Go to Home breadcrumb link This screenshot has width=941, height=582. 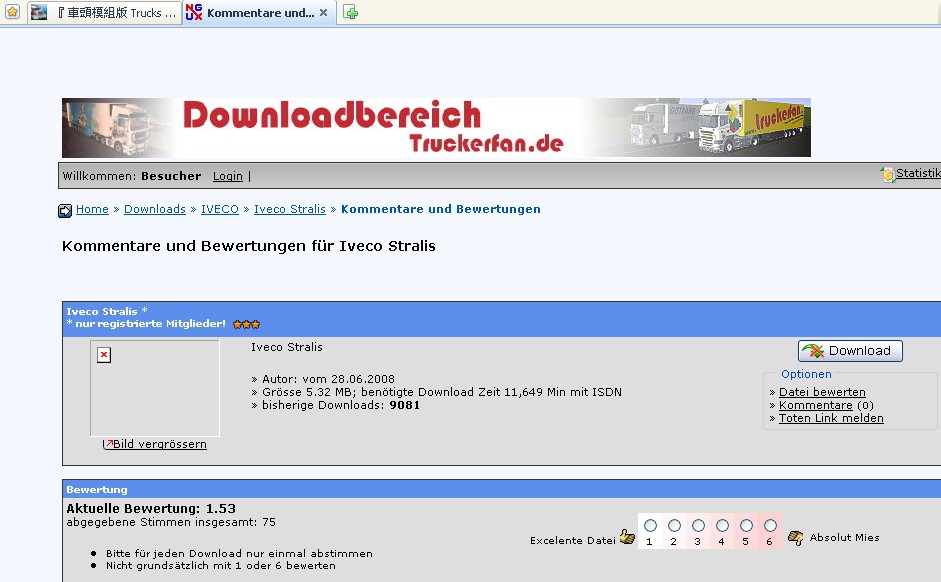pyautogui.click(x=92, y=209)
